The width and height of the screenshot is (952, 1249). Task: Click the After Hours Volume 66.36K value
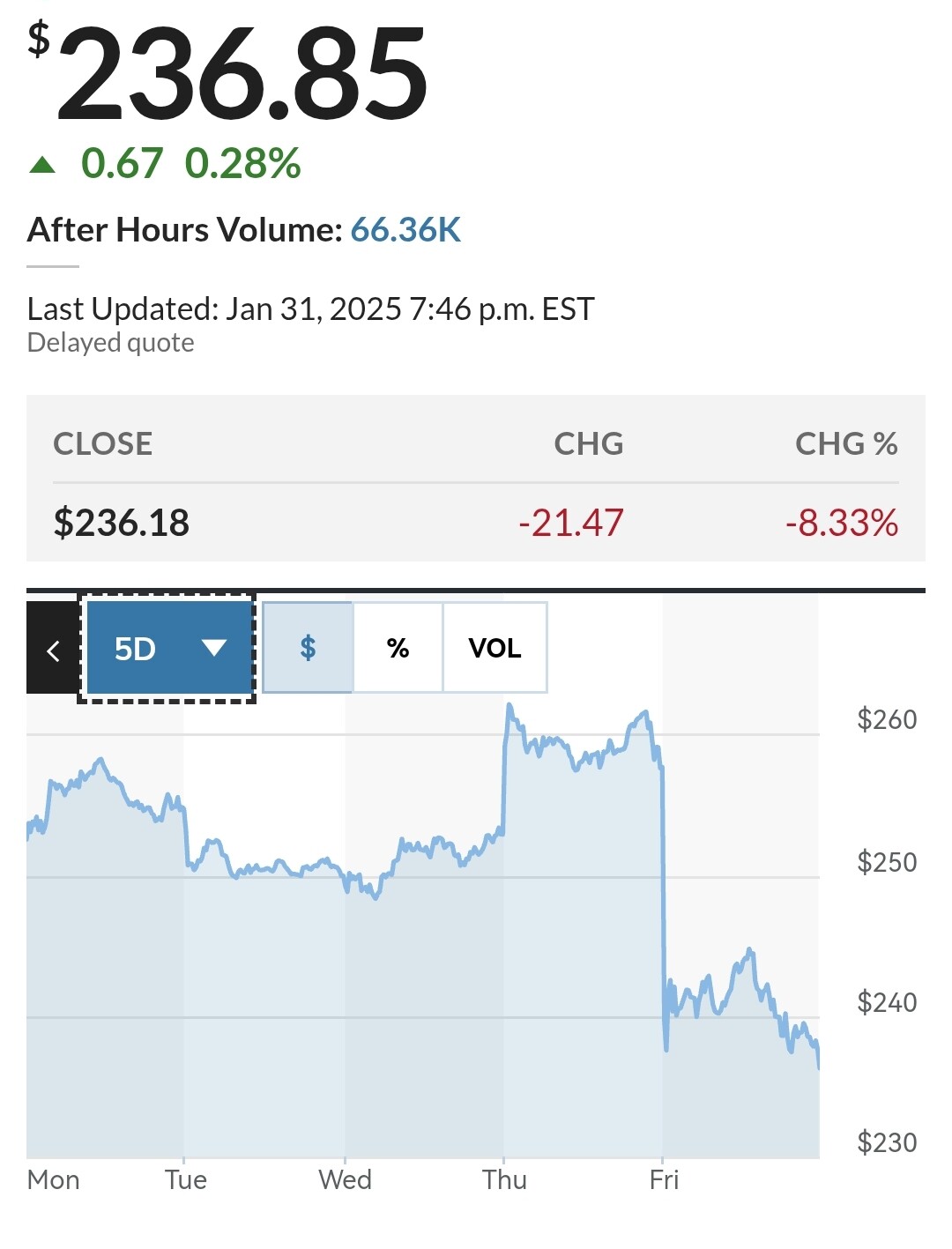point(405,230)
